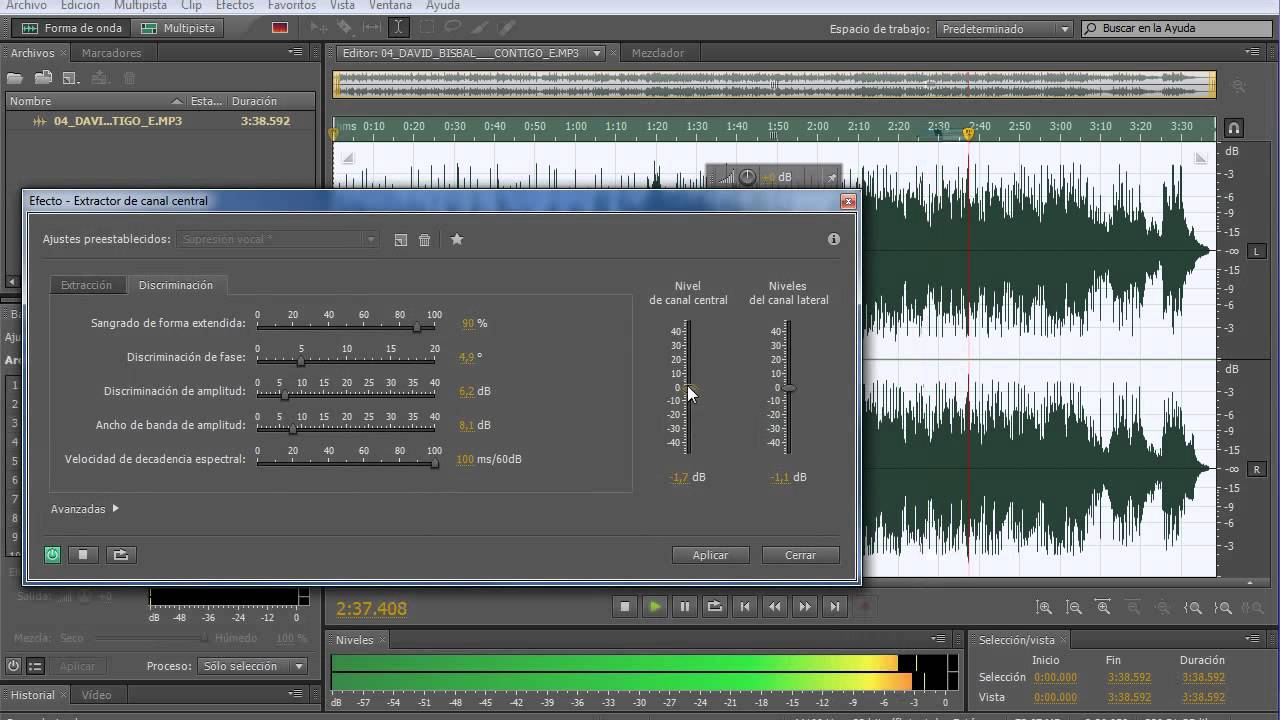1280x720 pixels.
Task: Adjust Nivel de canal central slider
Action: pyautogui.click(x=688, y=388)
